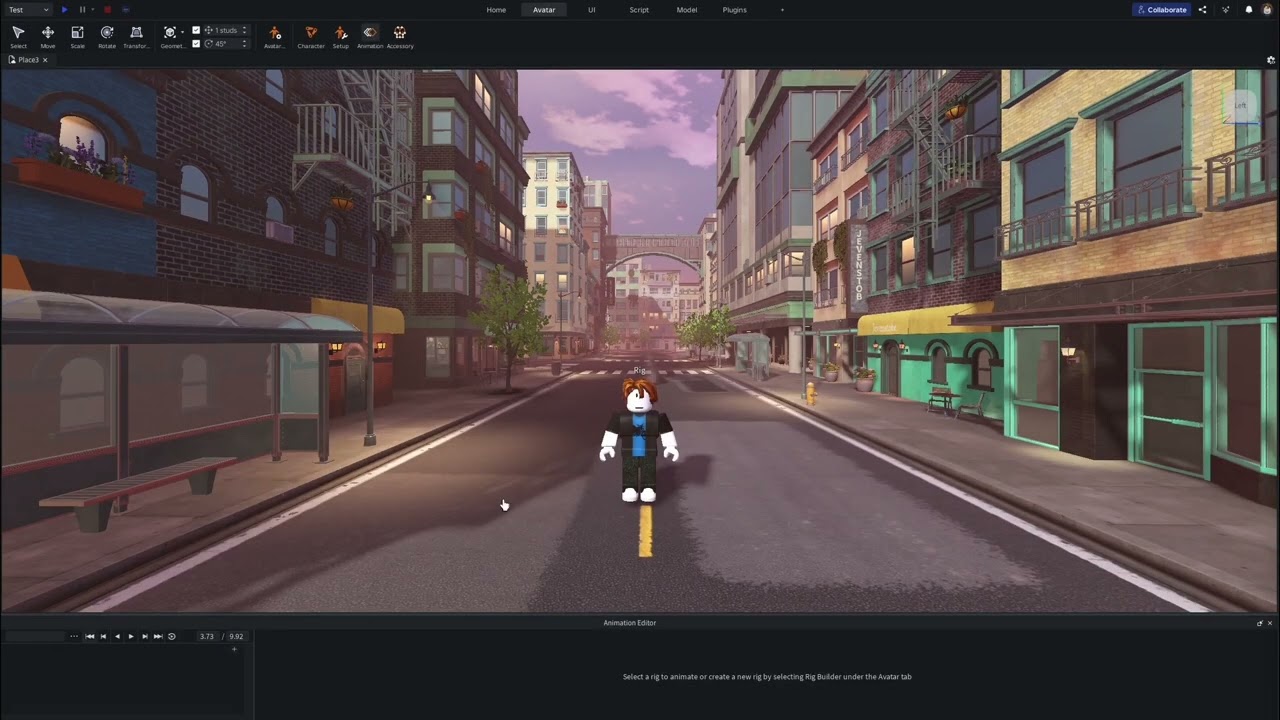Toggle animation looping

[171, 636]
